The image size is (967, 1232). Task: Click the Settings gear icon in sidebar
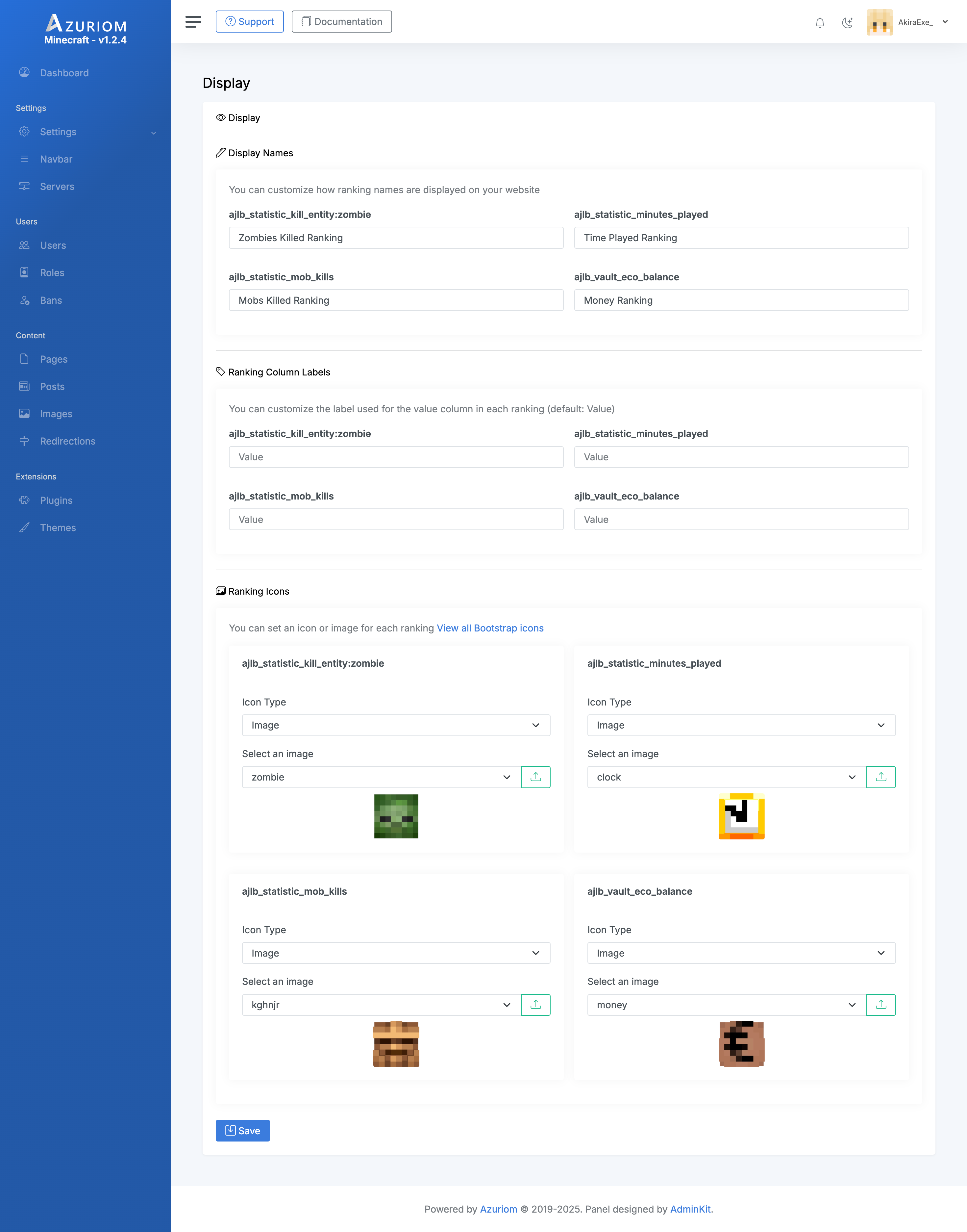[x=24, y=131]
